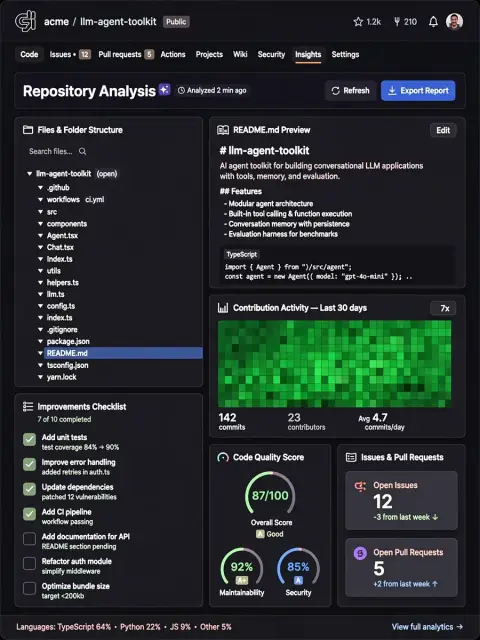This screenshot has width=480, height=640.
Task: Check off Optimize bundle size
Action: pyautogui.click(x=29, y=588)
